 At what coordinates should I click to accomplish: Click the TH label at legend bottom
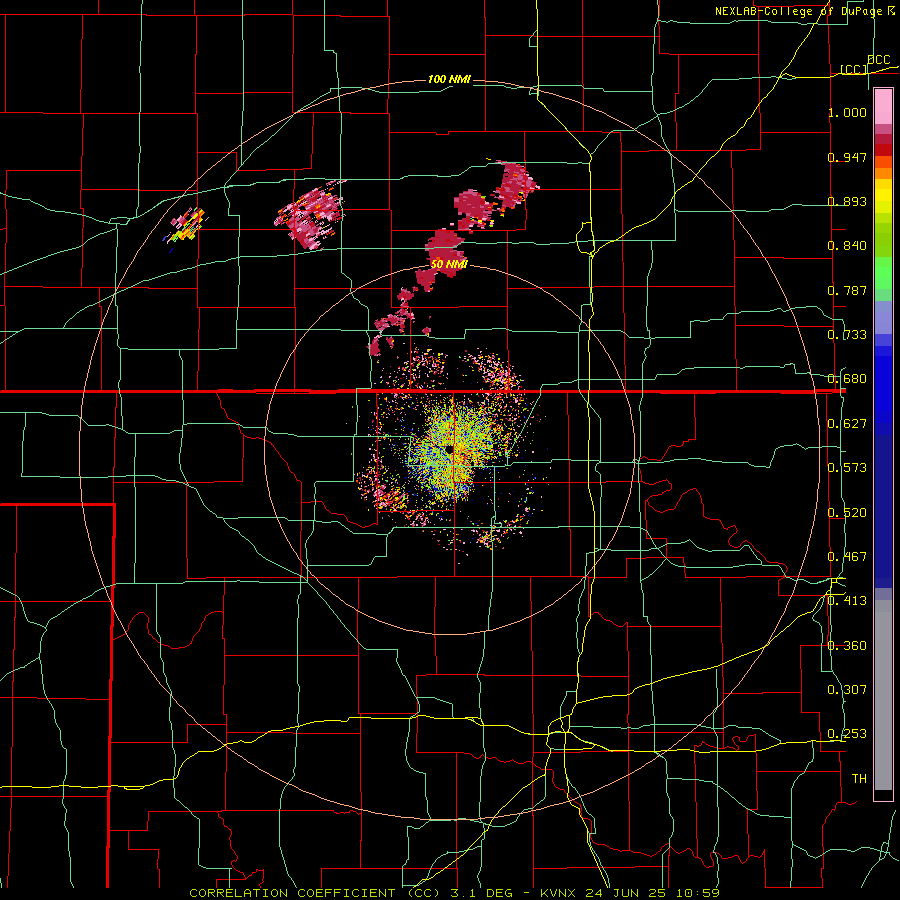coord(859,779)
